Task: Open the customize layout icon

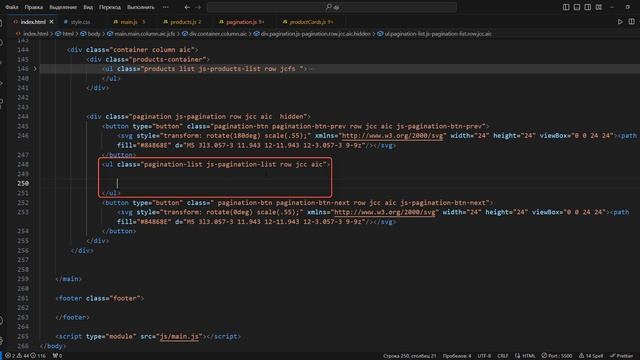Action: pyautogui.click(x=599, y=7)
